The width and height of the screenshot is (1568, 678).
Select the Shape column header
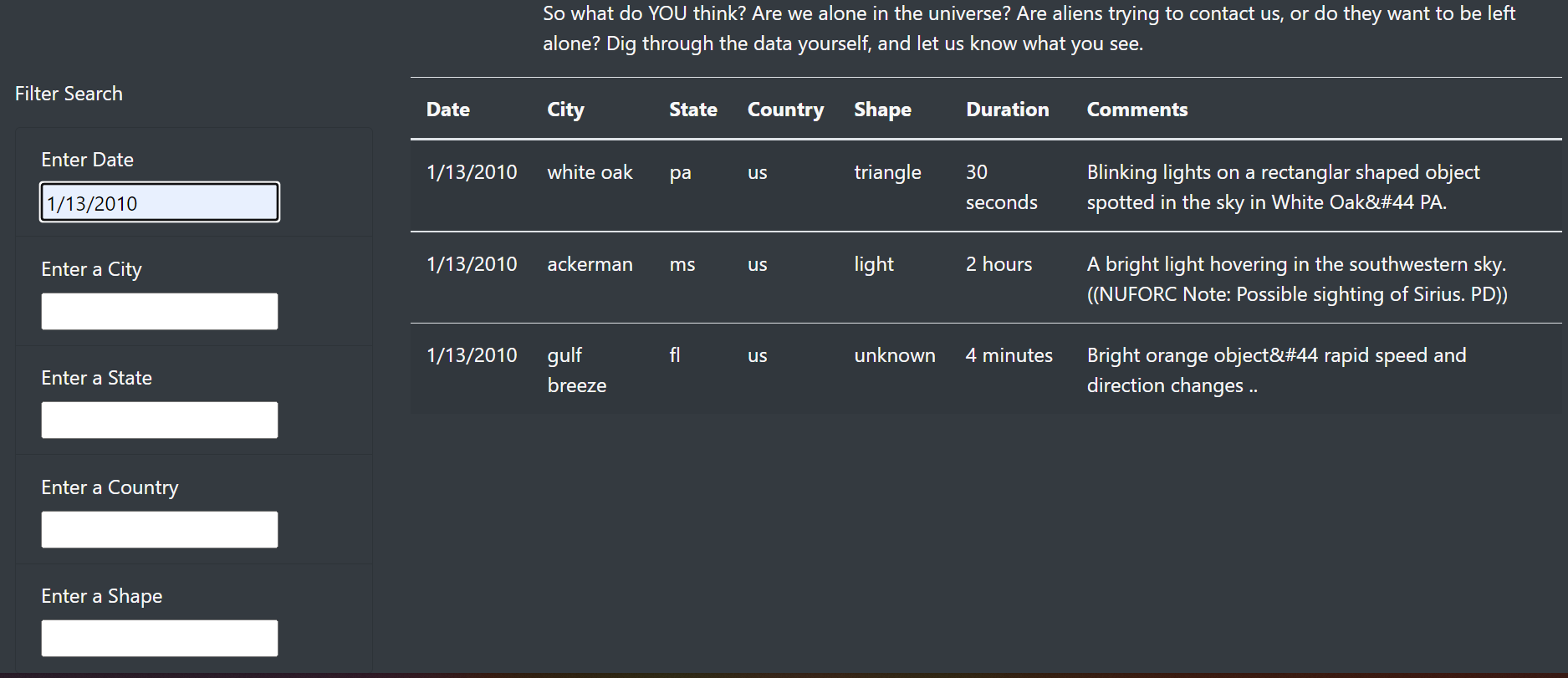[x=882, y=110]
